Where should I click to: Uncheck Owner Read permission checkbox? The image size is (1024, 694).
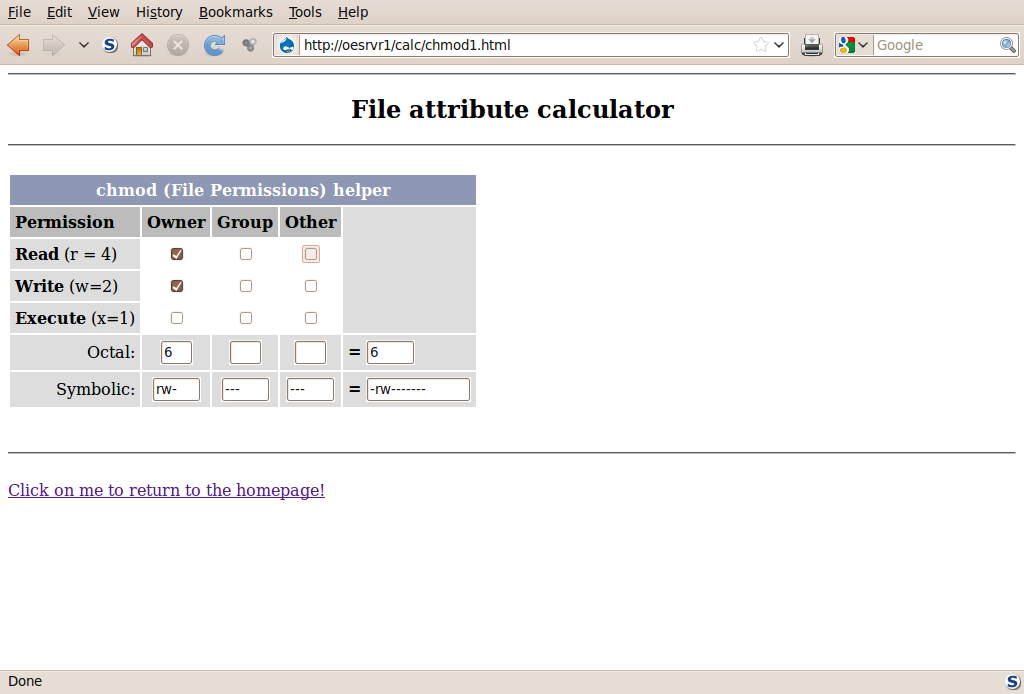[x=177, y=254]
